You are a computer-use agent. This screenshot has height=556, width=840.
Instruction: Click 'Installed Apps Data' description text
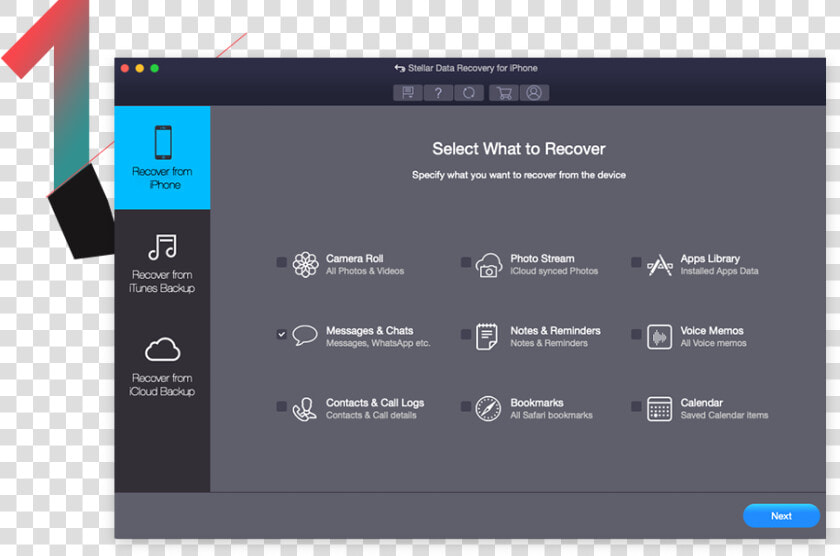tap(719, 271)
